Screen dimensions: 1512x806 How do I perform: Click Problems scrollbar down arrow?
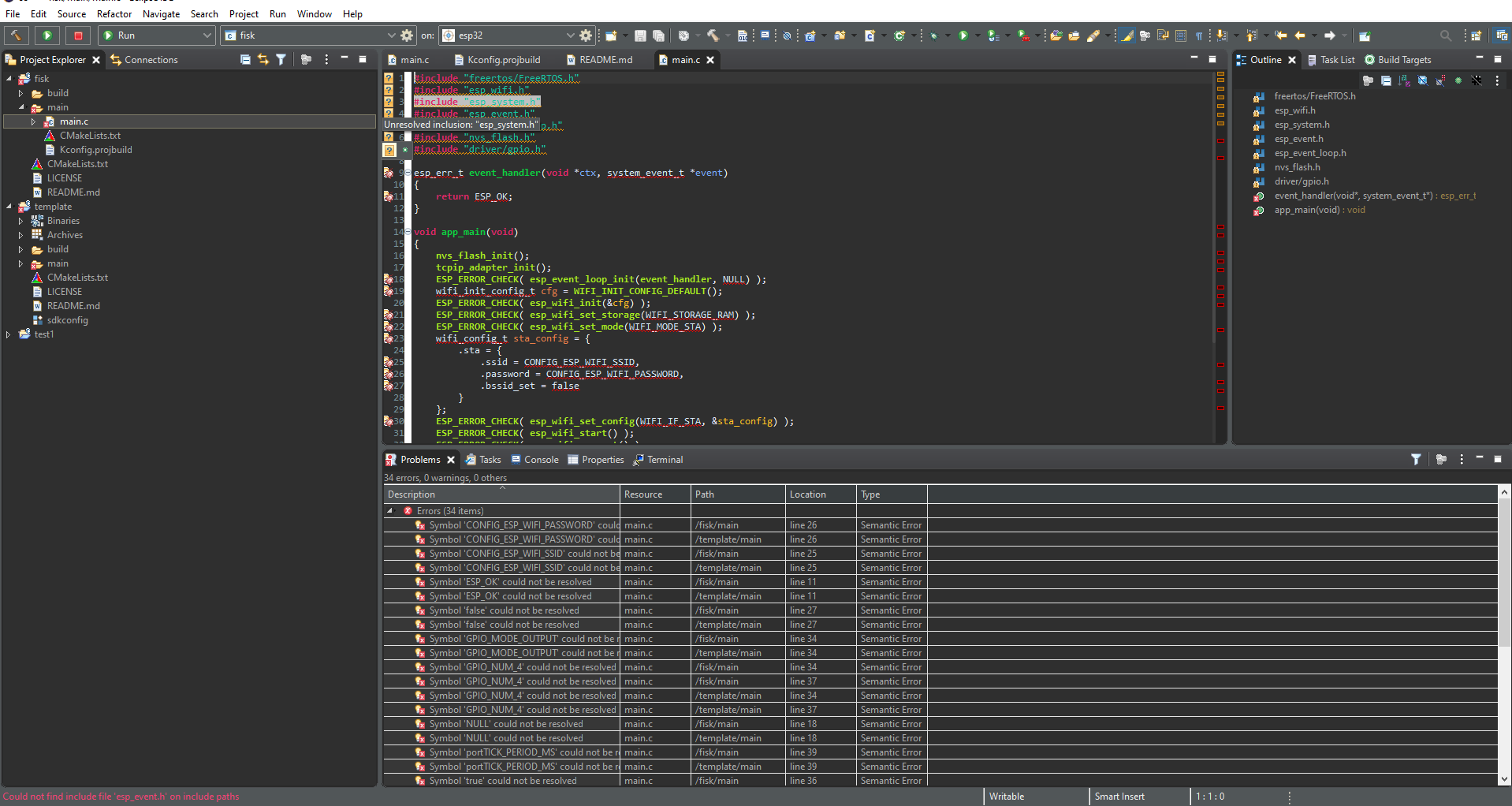point(1504,779)
